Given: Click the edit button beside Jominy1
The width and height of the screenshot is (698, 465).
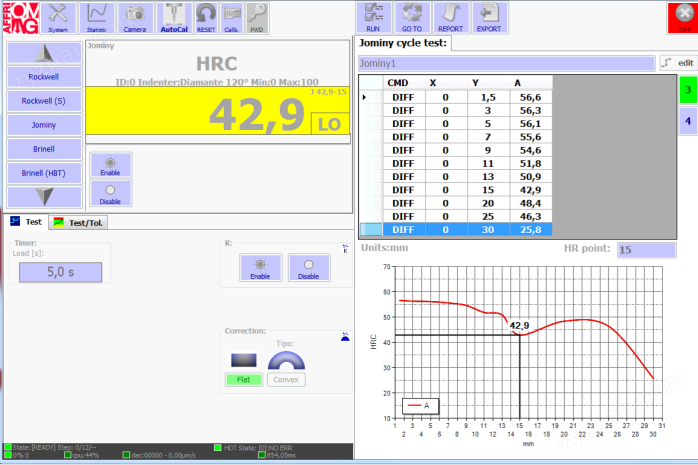Looking at the screenshot, I should [x=678, y=63].
